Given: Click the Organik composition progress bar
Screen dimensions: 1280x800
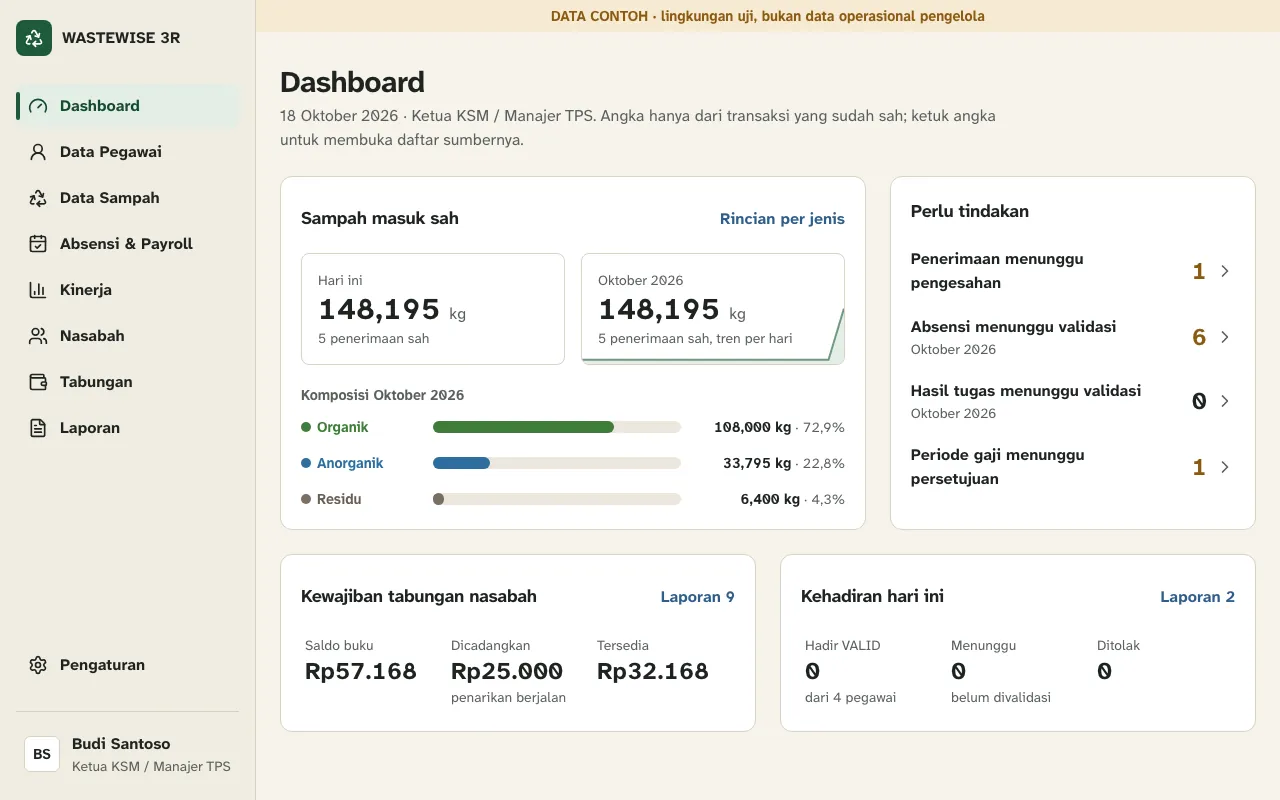Looking at the screenshot, I should [557, 427].
